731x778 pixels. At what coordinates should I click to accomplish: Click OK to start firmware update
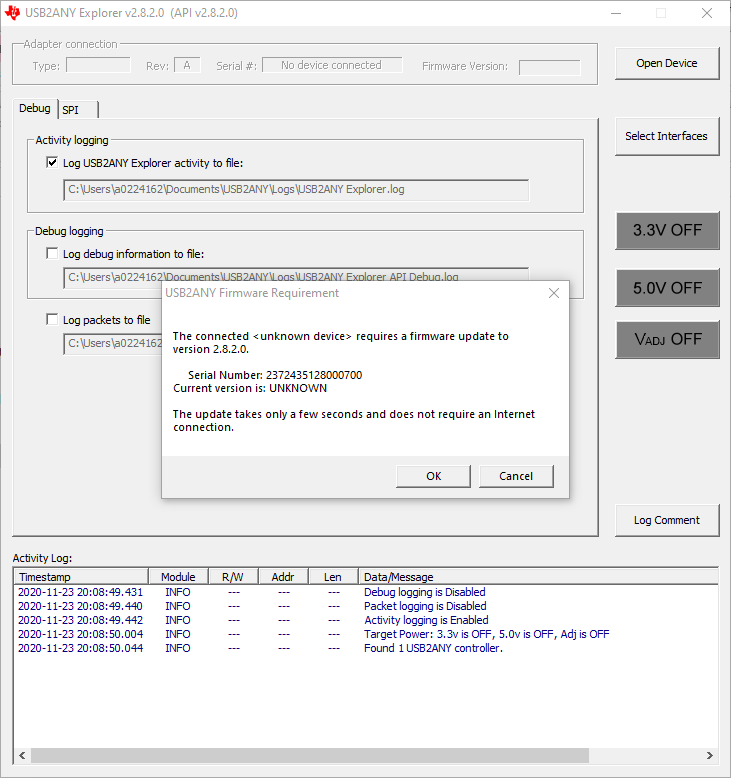coord(433,476)
